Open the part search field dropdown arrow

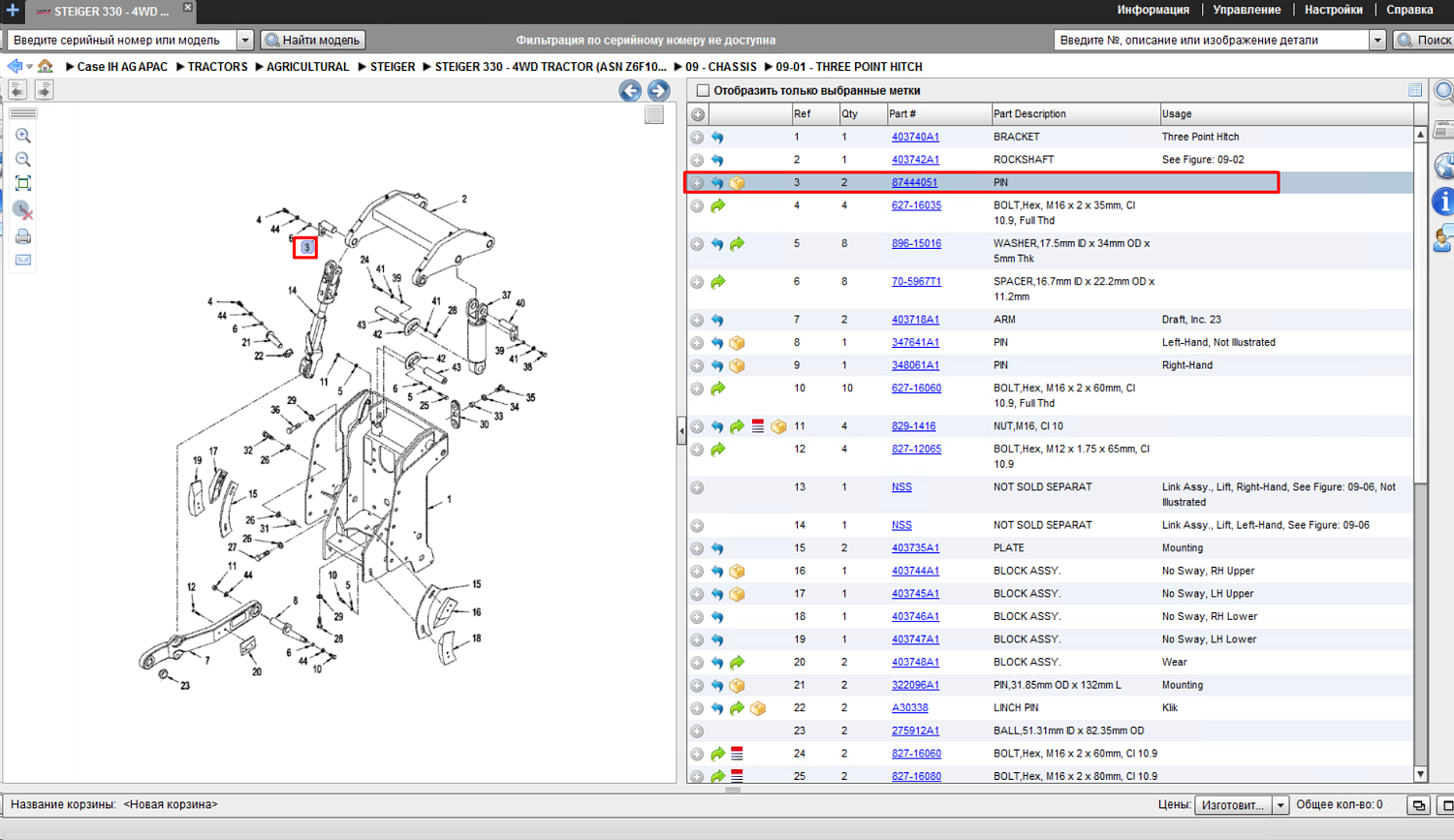click(x=1377, y=41)
